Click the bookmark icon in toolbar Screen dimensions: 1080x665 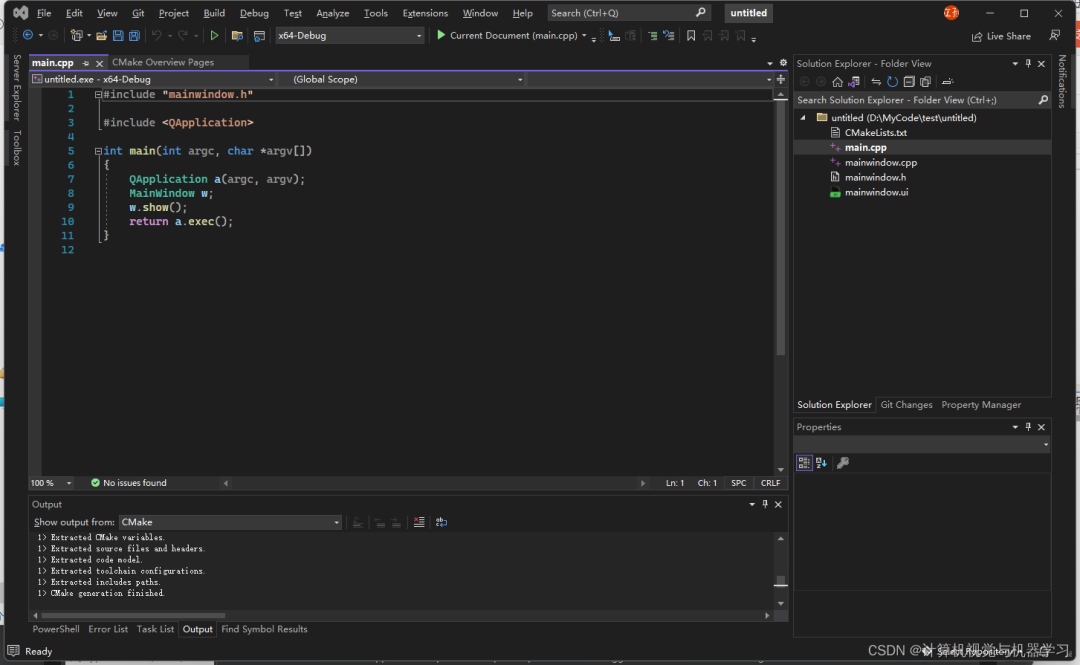pyautogui.click(x=691, y=35)
